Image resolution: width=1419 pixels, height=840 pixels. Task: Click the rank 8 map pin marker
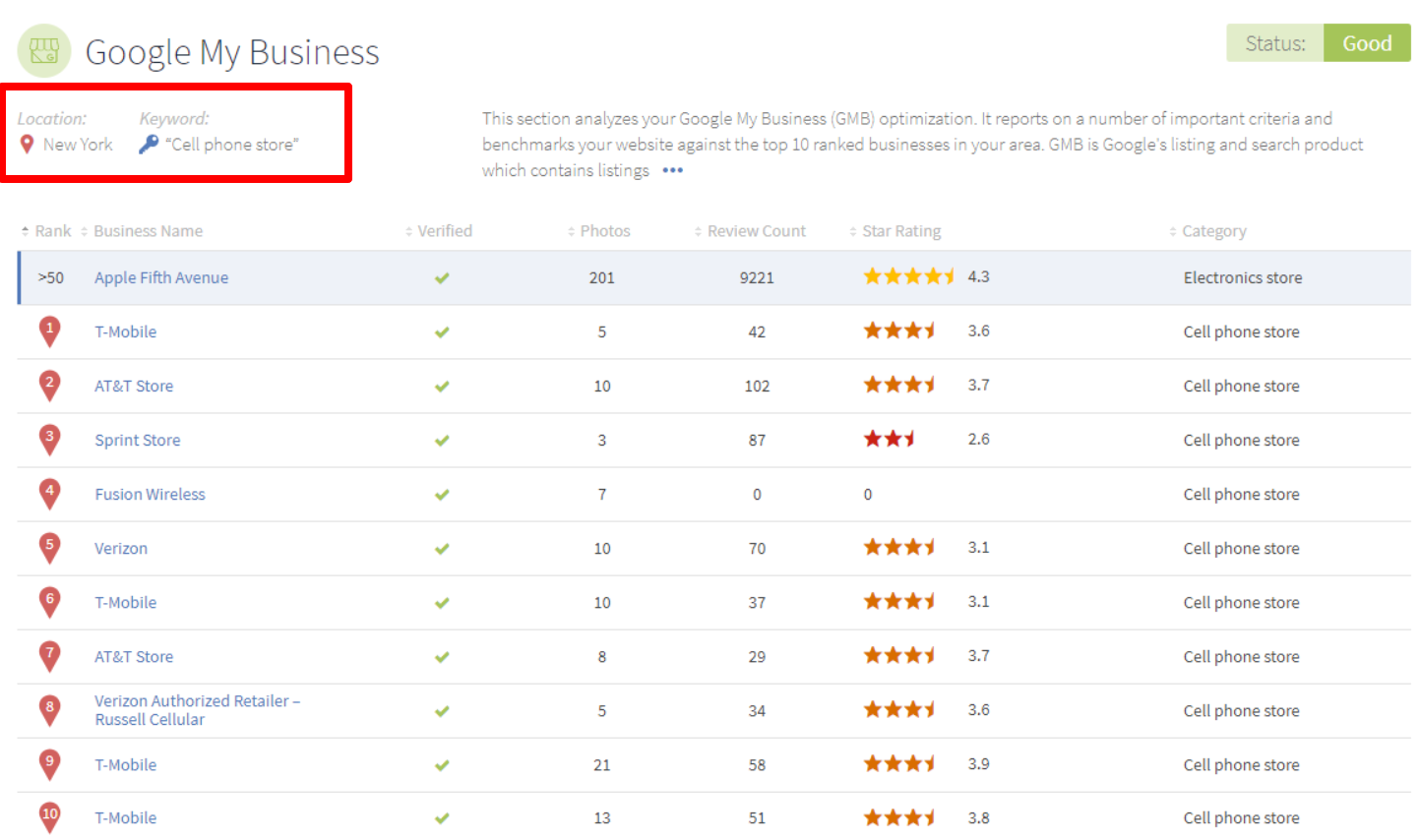pos(49,710)
